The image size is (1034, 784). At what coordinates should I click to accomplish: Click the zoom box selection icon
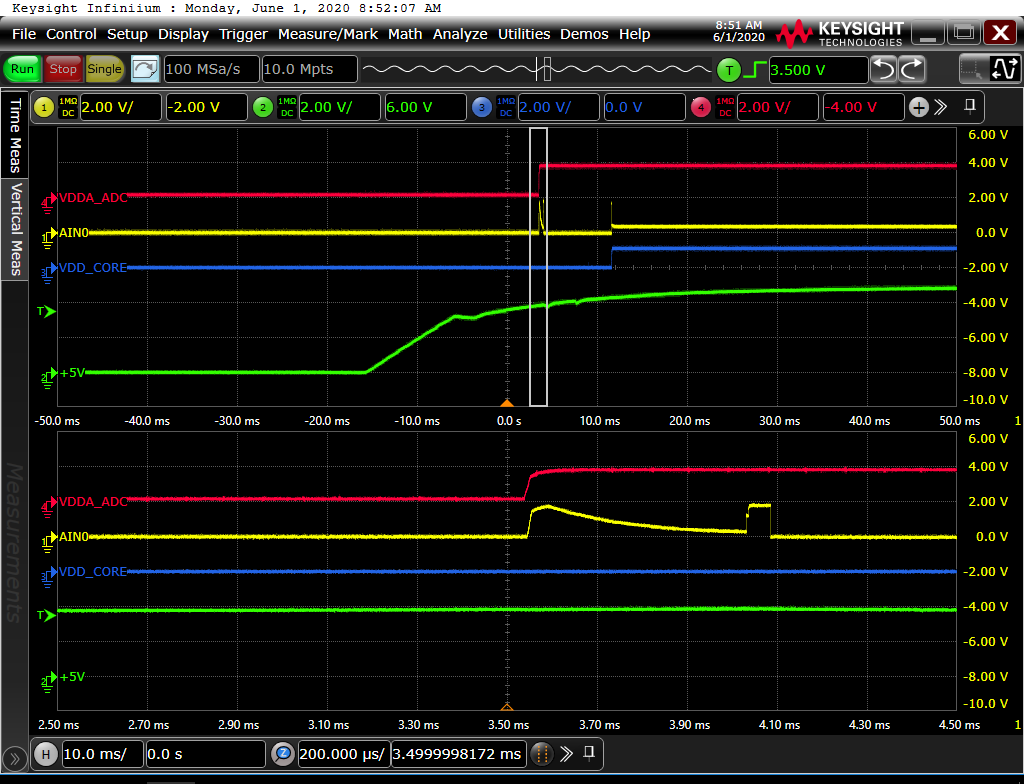point(971,69)
